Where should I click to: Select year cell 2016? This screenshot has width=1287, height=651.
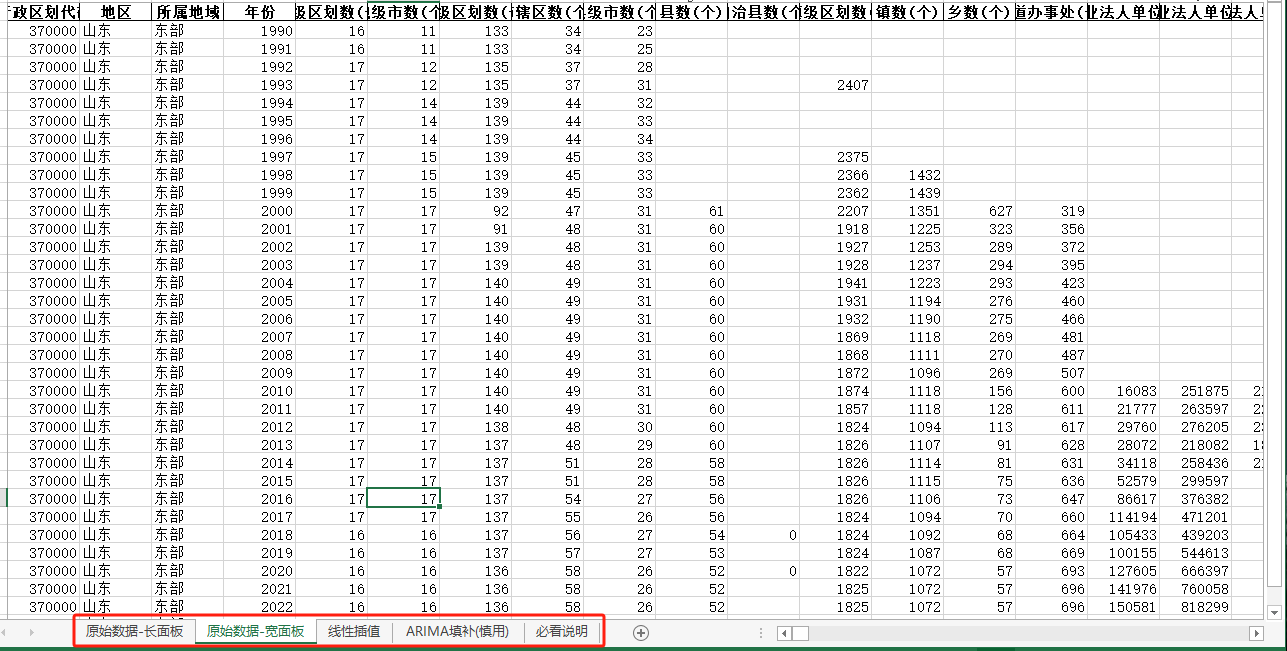point(259,499)
